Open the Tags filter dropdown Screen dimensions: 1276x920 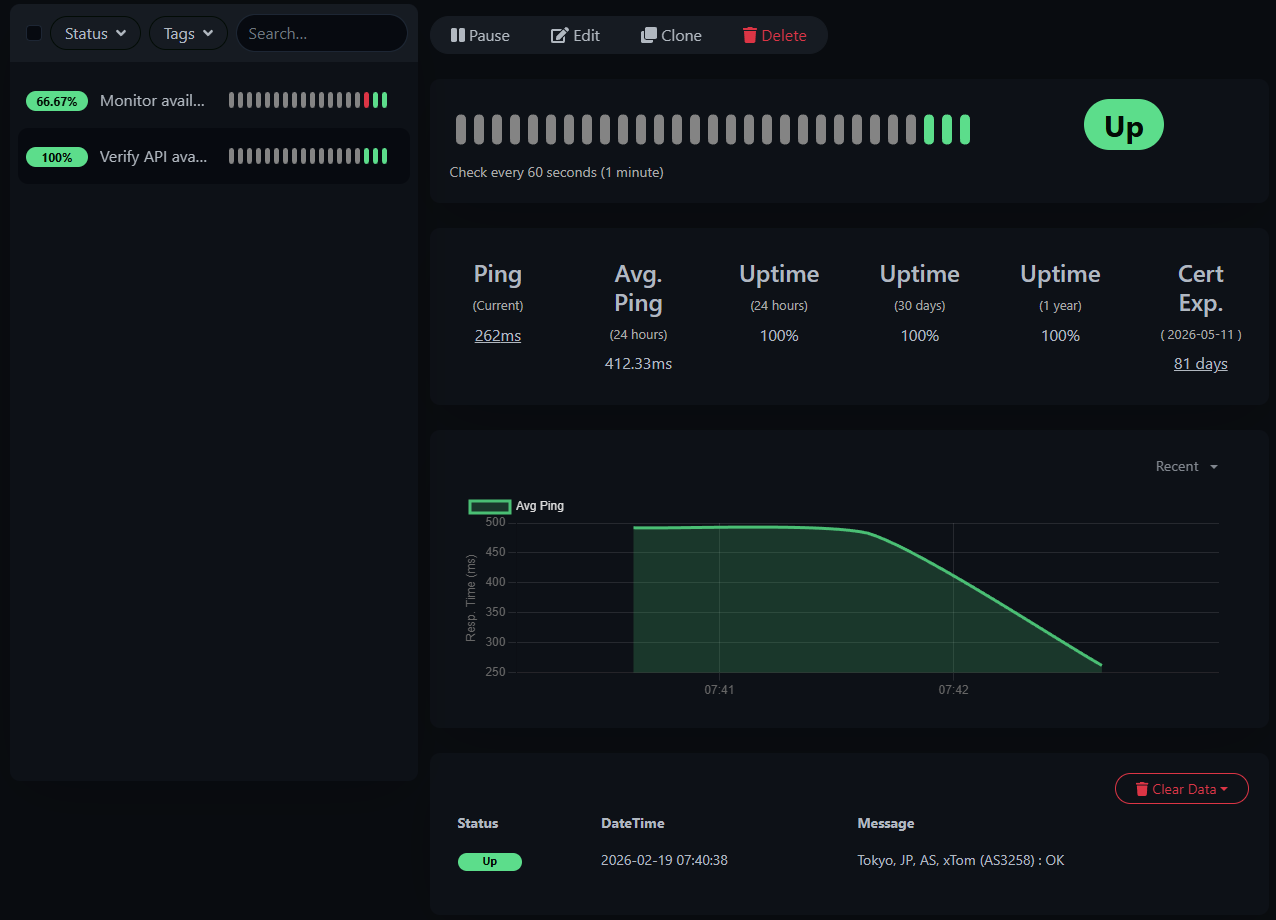(x=188, y=32)
